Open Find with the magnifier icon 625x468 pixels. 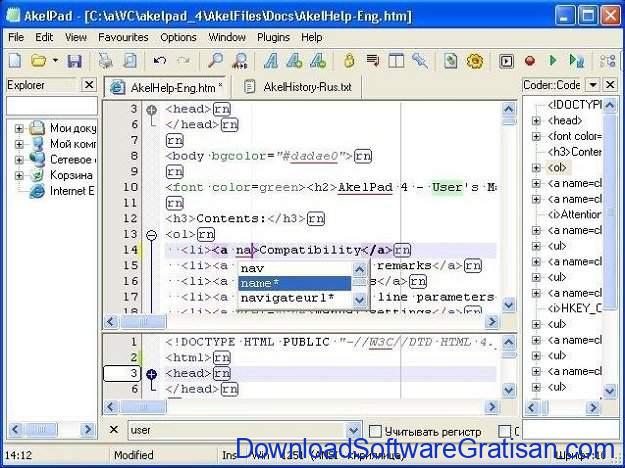215,61
